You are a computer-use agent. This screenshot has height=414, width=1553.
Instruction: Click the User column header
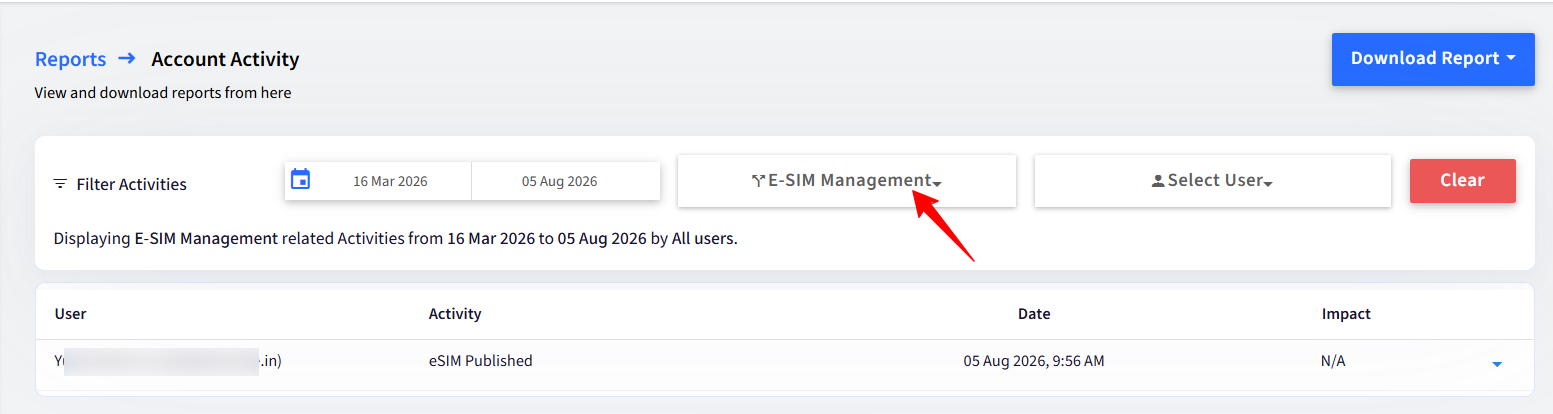click(71, 314)
